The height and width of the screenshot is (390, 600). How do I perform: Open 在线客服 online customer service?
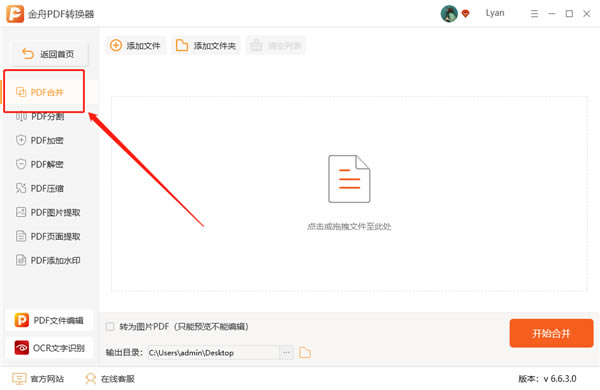coord(110,379)
